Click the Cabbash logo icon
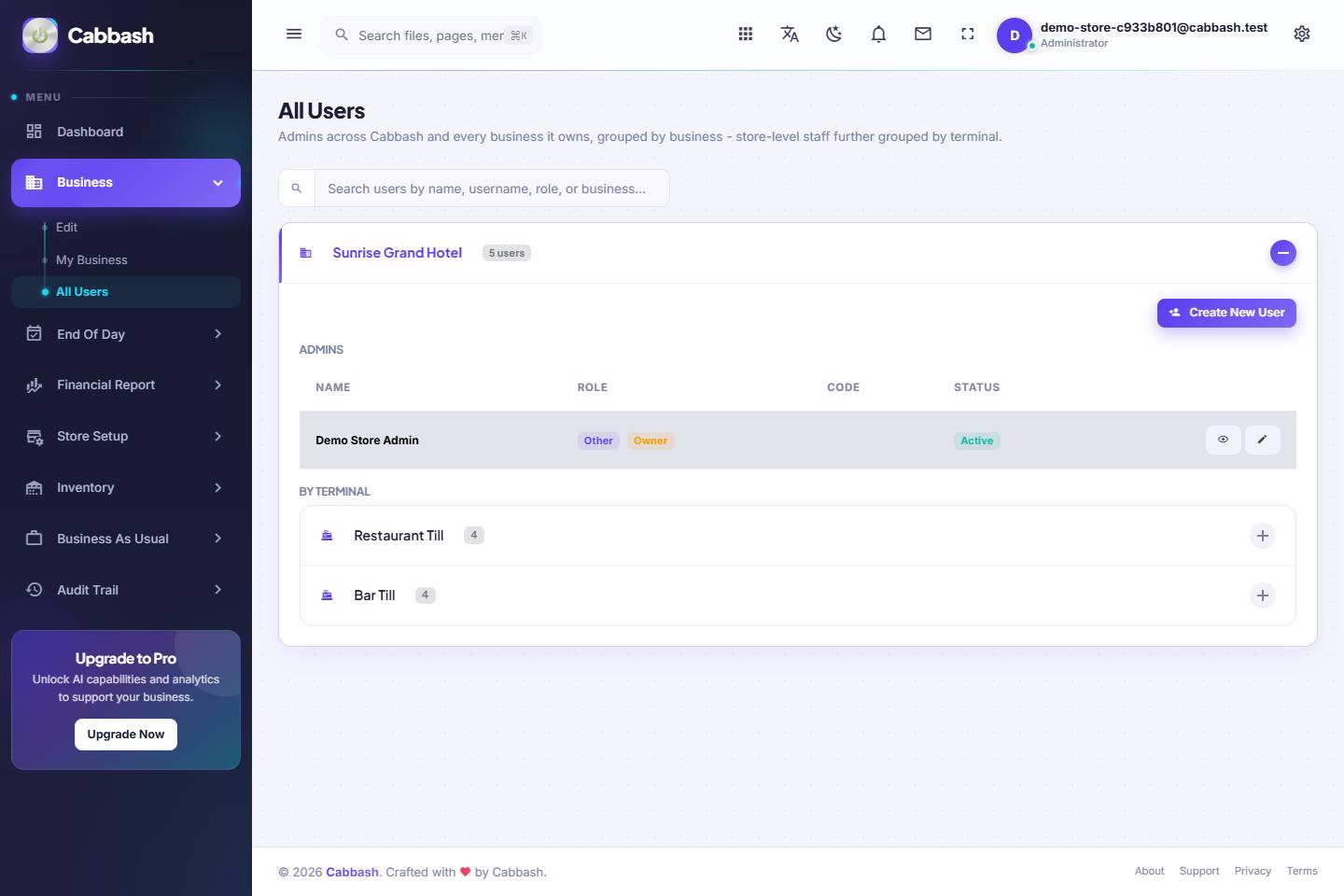This screenshot has height=896, width=1344. pos(40,35)
